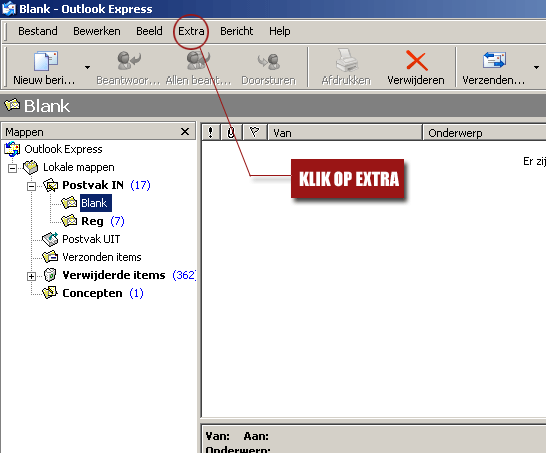Open the Bestand menu

38,31
